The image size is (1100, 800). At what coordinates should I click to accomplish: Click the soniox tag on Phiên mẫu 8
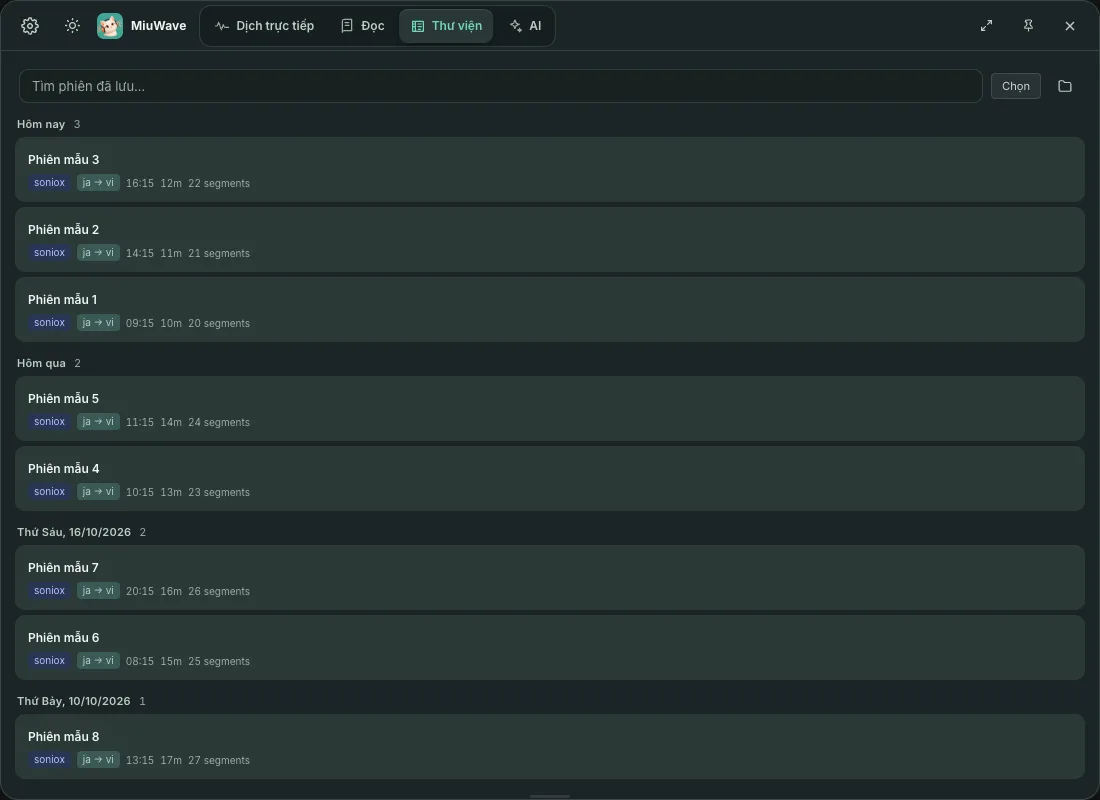(49, 760)
